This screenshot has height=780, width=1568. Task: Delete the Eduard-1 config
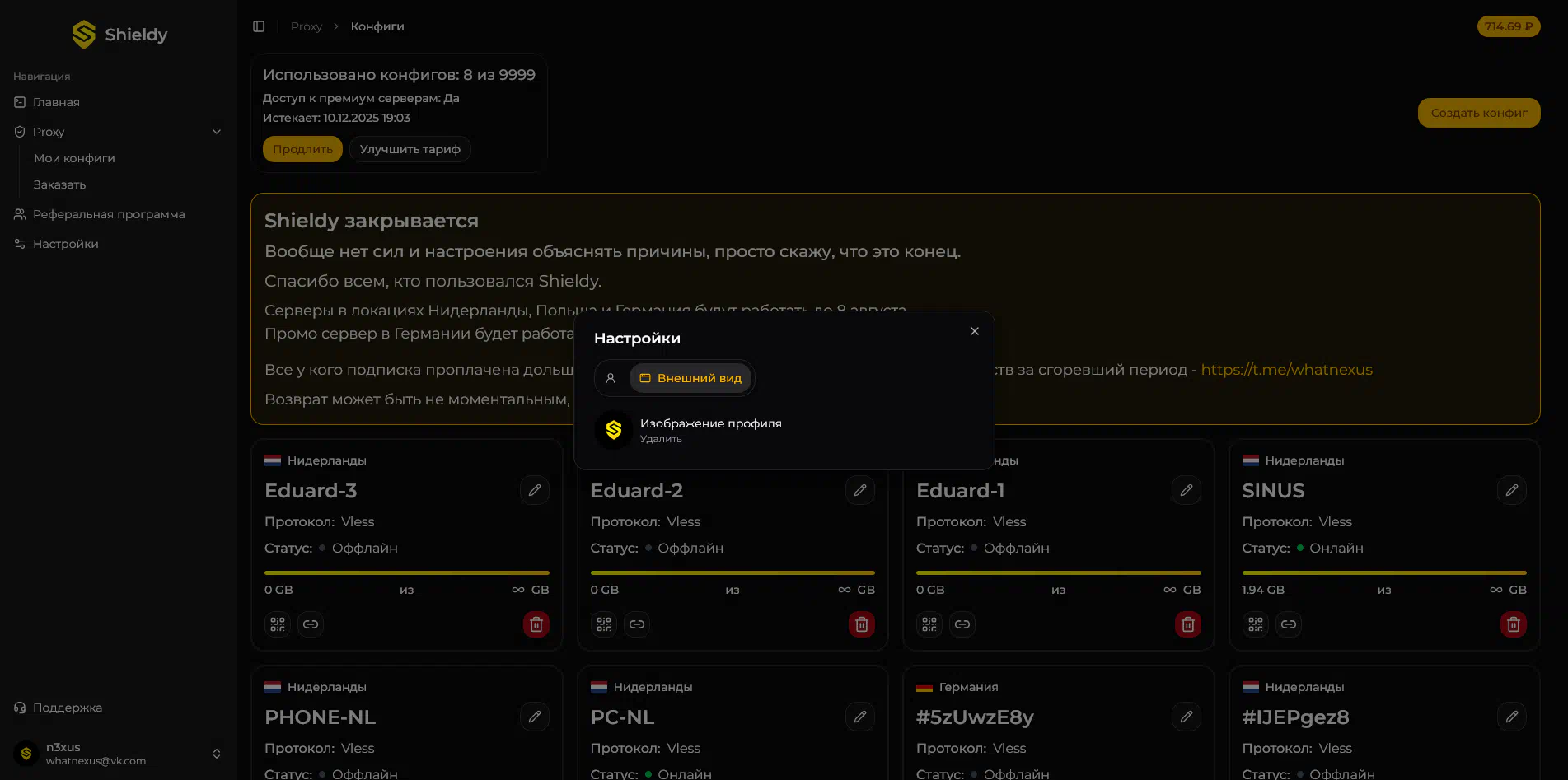coord(1188,624)
